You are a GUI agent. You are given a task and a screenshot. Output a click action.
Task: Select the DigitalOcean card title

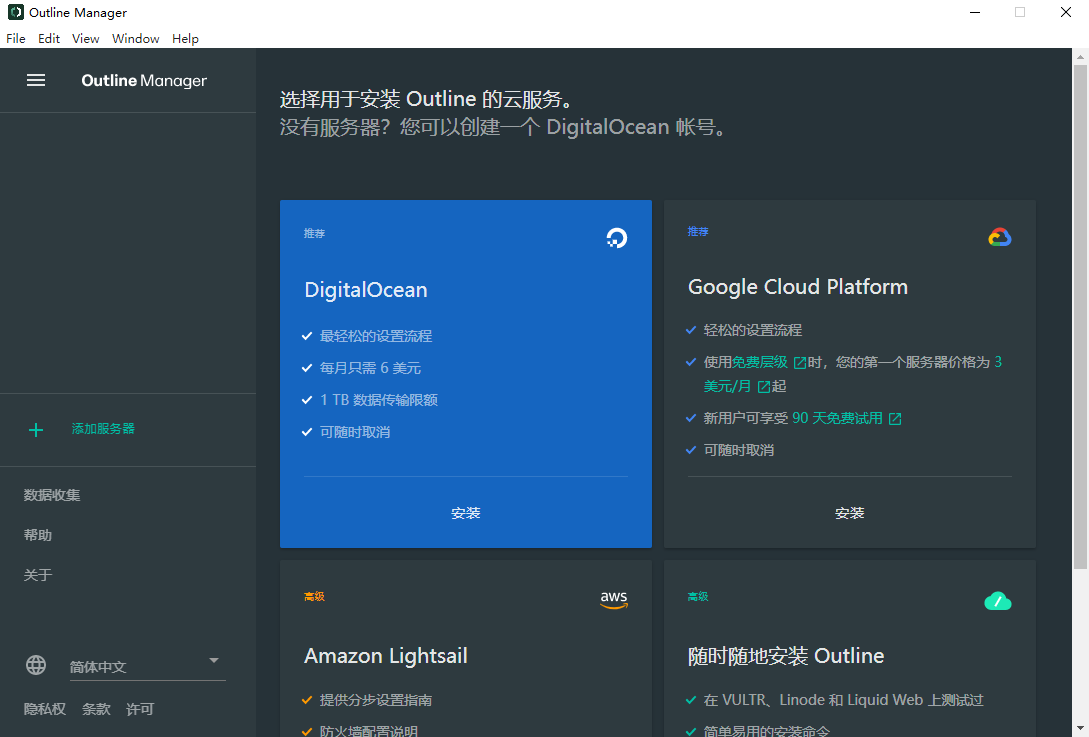coord(366,290)
